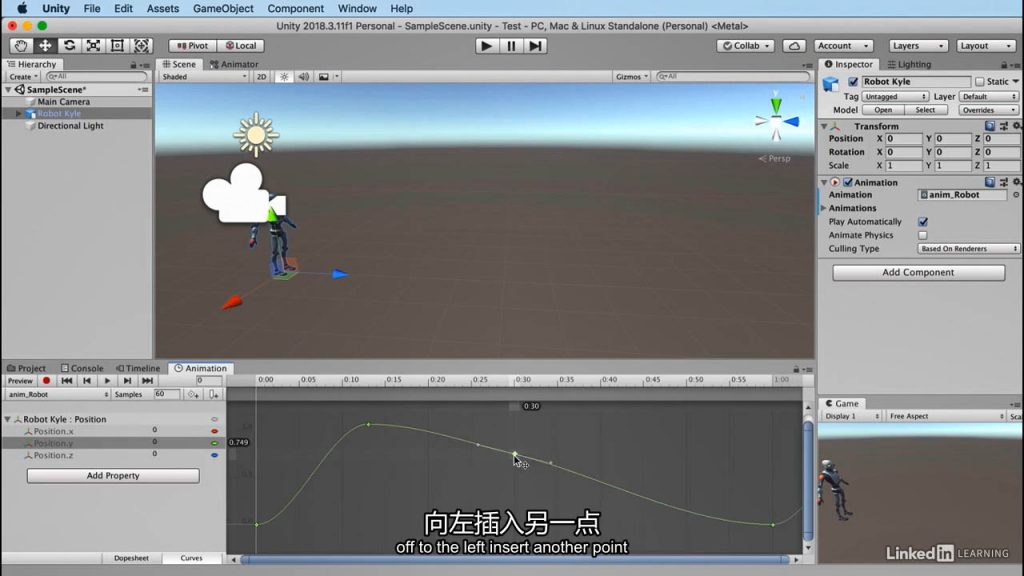Open the Component menu
The image size is (1024, 576).
tap(295, 8)
